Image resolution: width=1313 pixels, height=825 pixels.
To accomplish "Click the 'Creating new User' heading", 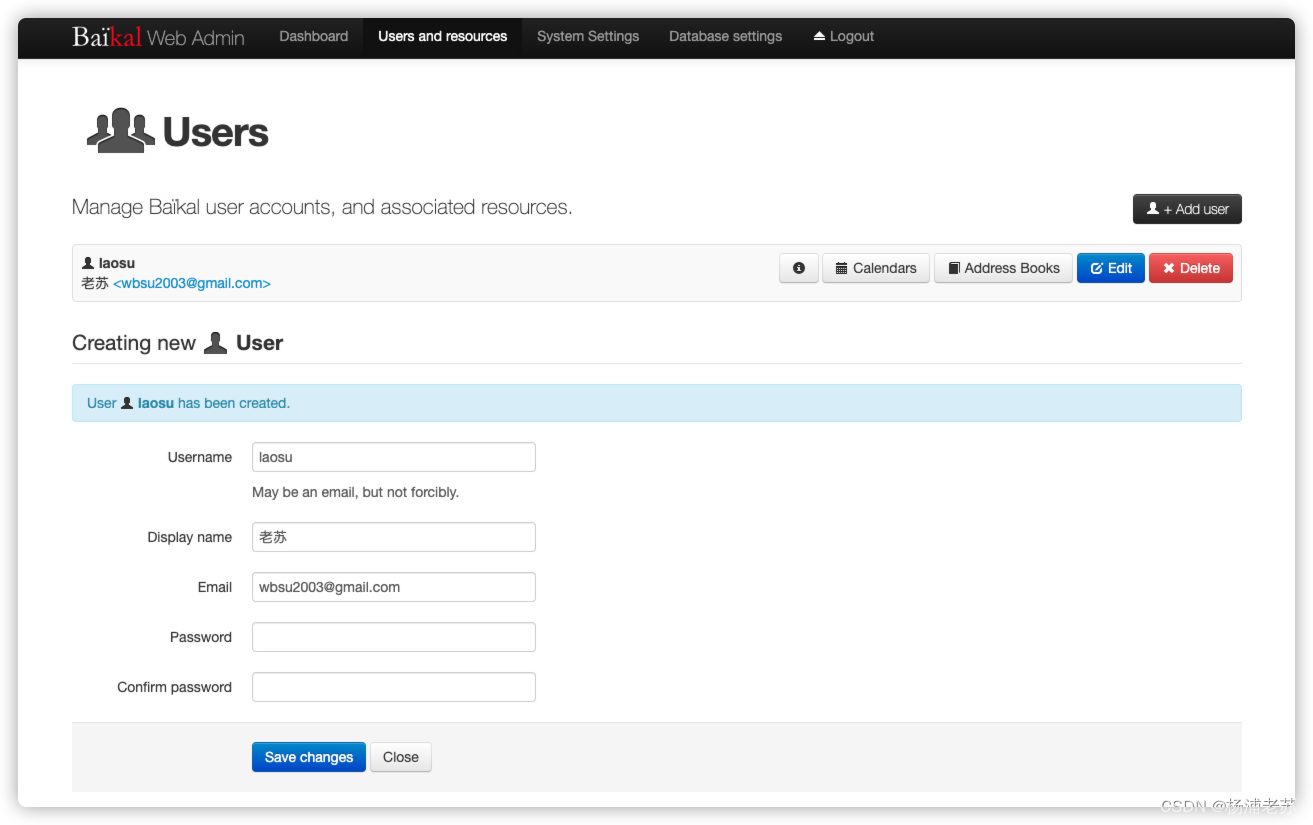I will click(178, 343).
